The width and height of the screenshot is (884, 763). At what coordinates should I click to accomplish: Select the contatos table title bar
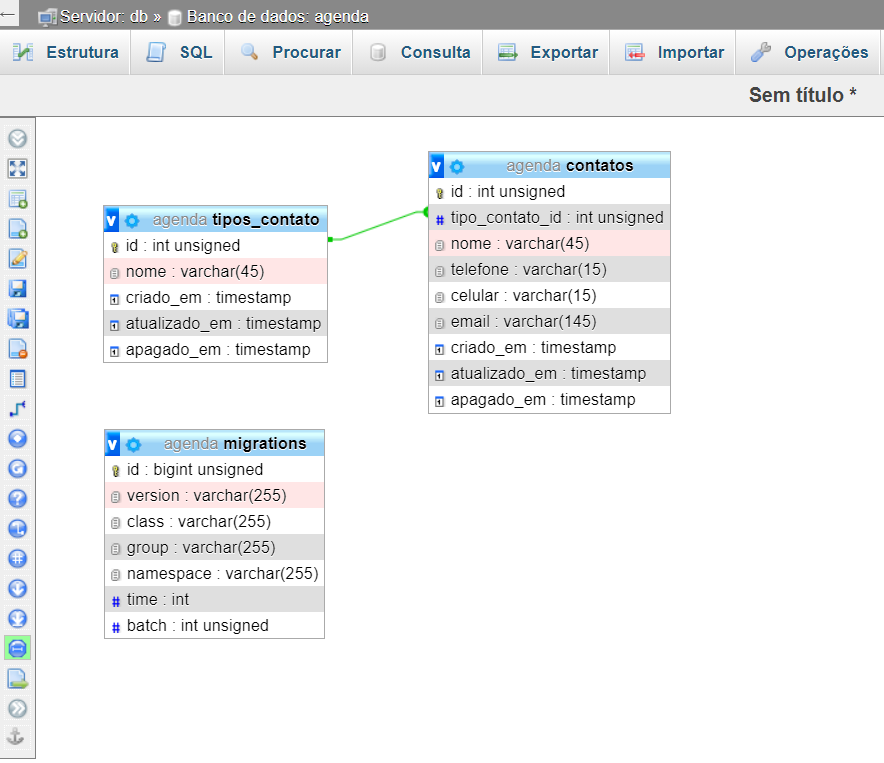tap(550, 165)
